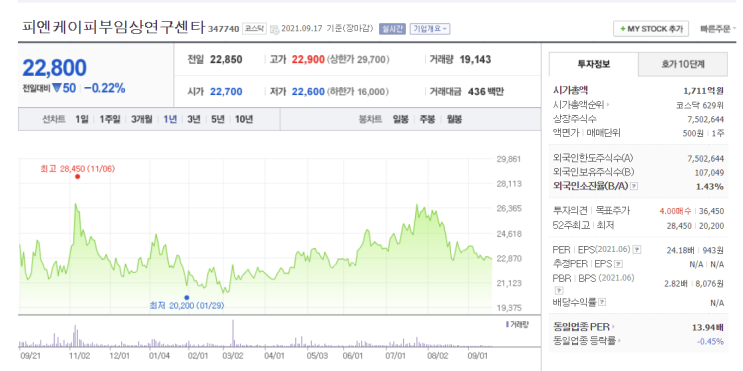The height and width of the screenshot is (371, 743).
Task: Open help icon next to 배당수익률
Action: pyautogui.click(x=602, y=302)
